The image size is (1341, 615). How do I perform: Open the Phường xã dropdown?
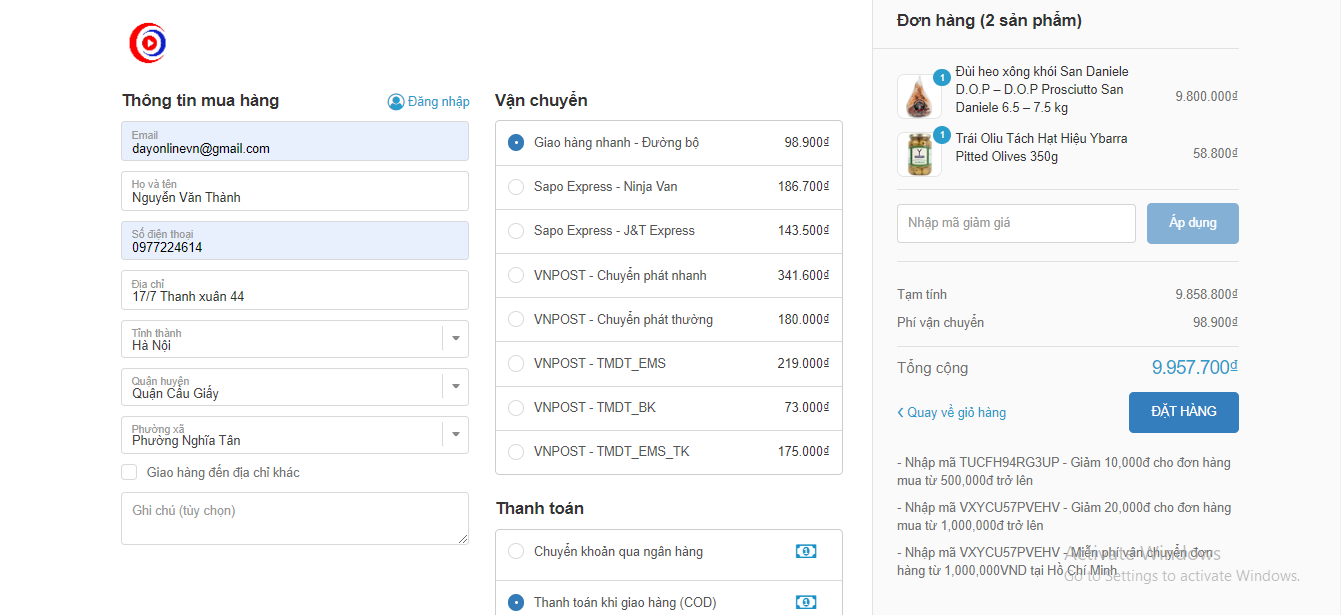455,434
